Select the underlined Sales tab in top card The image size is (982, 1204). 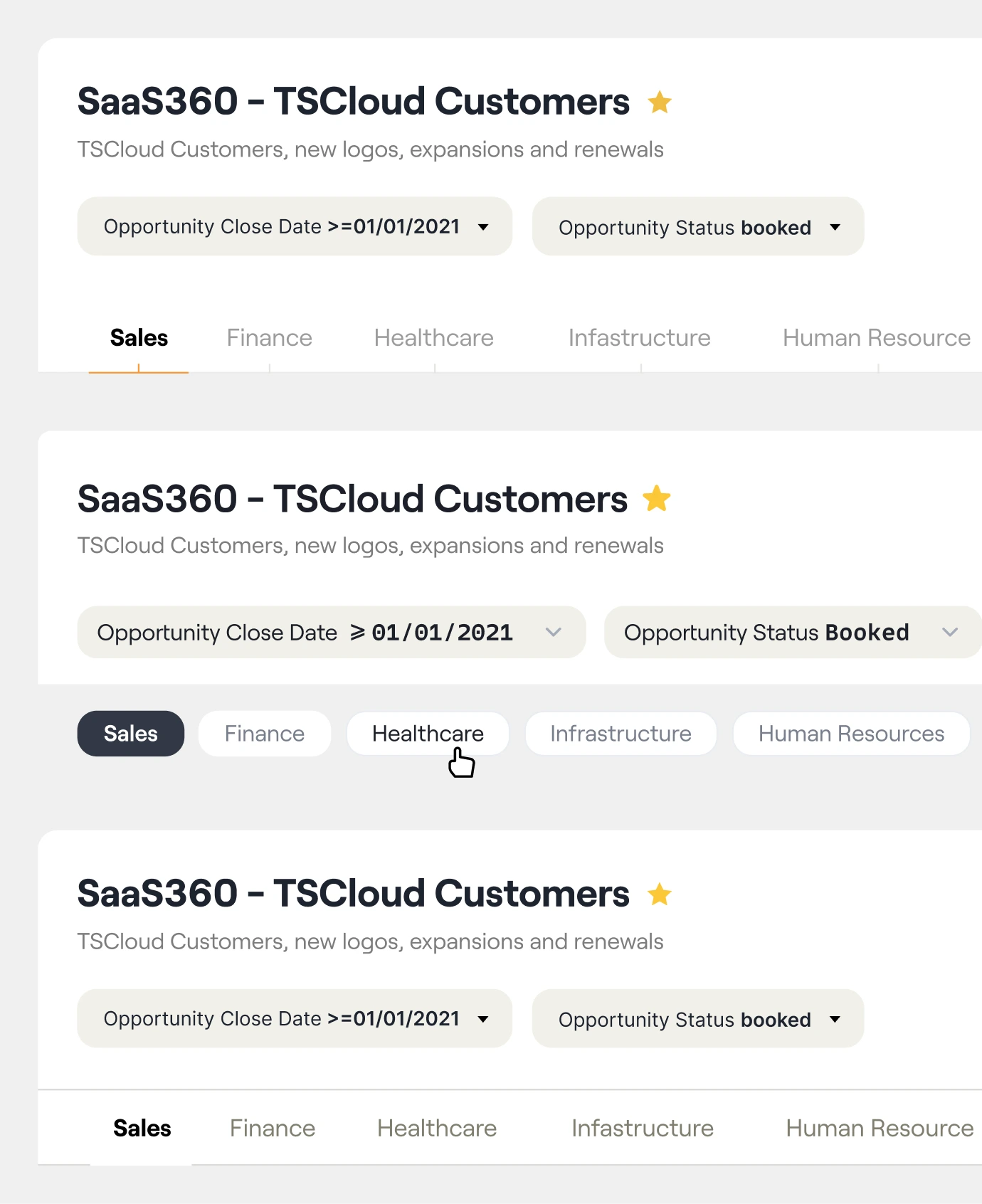(139, 338)
